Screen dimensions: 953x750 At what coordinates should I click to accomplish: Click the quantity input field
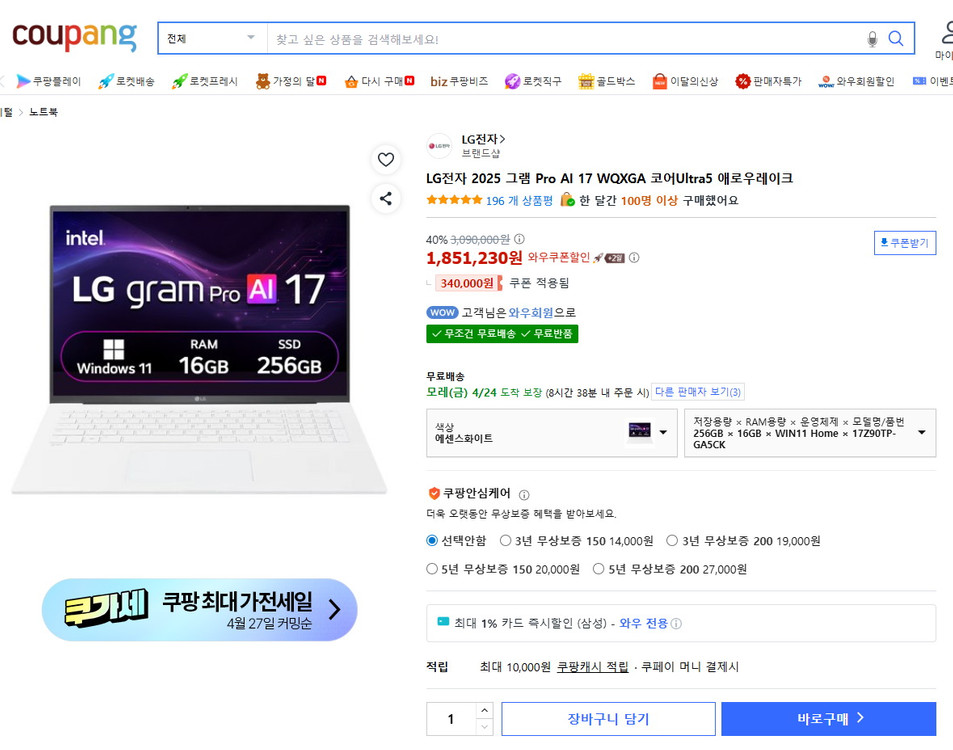(451, 719)
